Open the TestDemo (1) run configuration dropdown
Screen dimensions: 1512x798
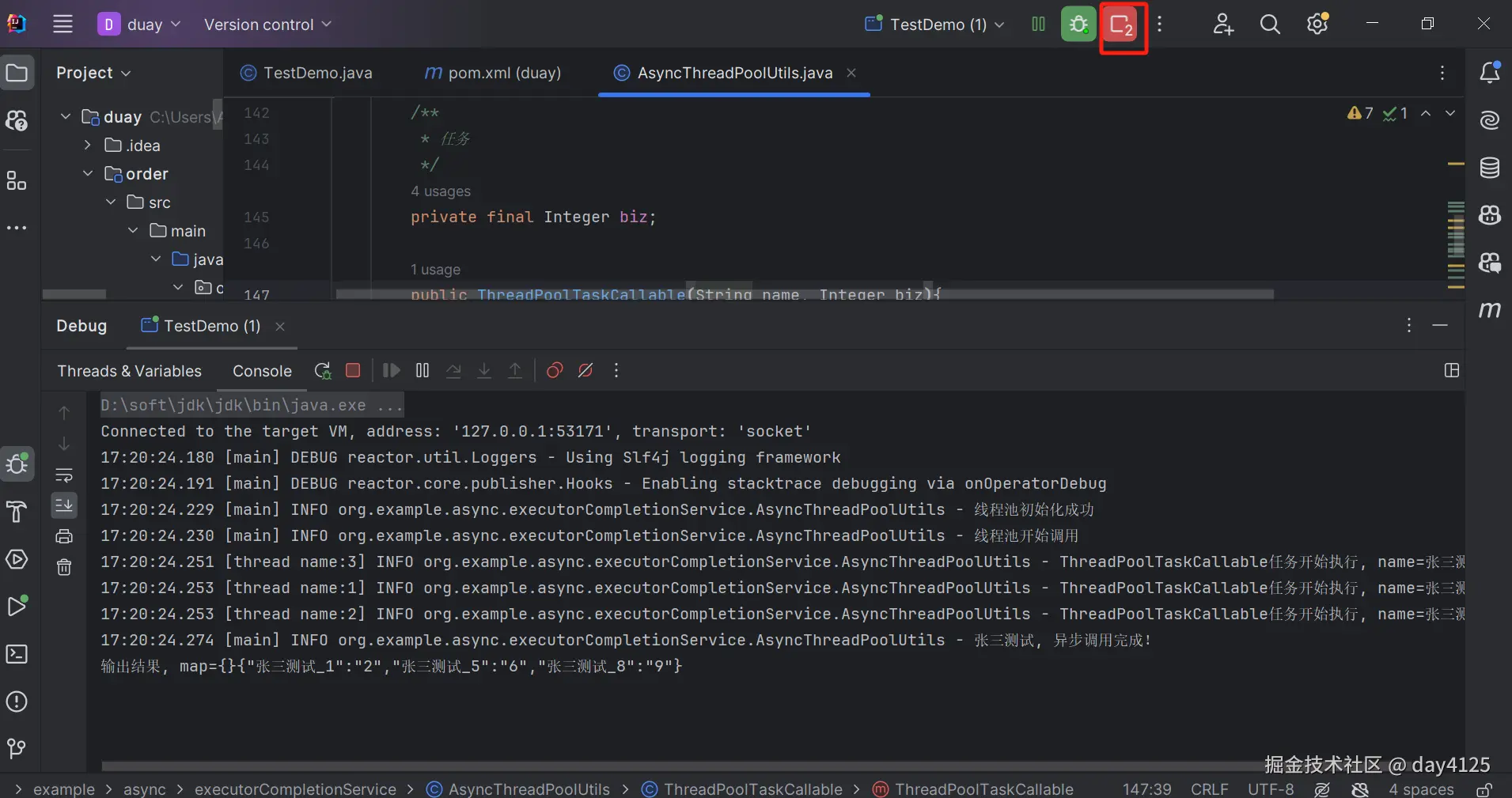coord(934,25)
